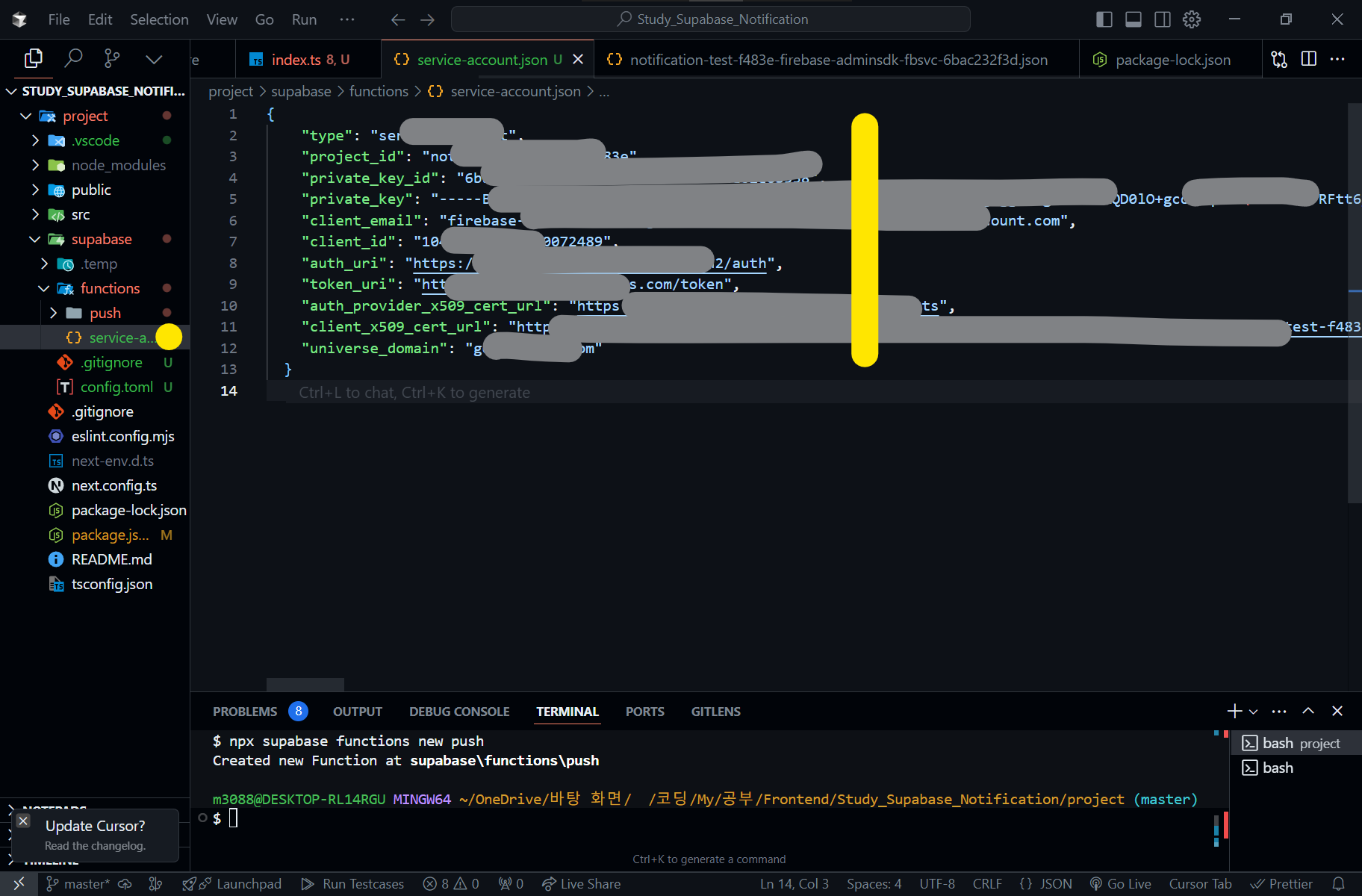Open the Explorer view icon
The image size is (1362, 896).
(x=34, y=58)
